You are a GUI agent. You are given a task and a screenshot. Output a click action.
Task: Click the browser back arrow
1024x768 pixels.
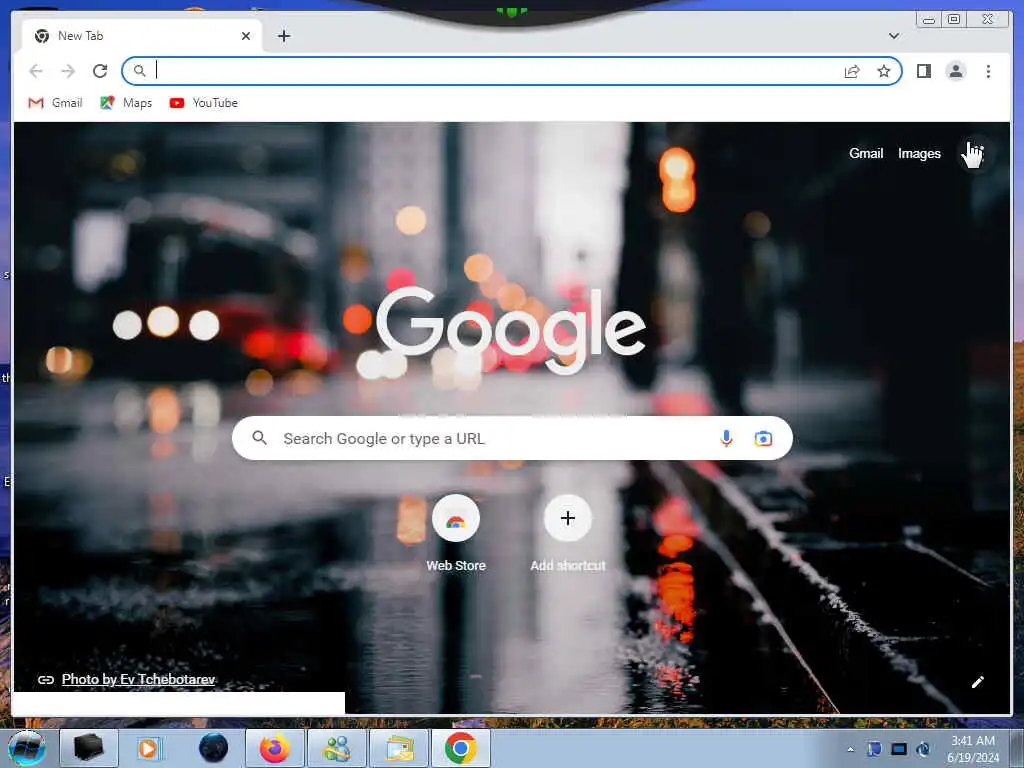(36, 71)
